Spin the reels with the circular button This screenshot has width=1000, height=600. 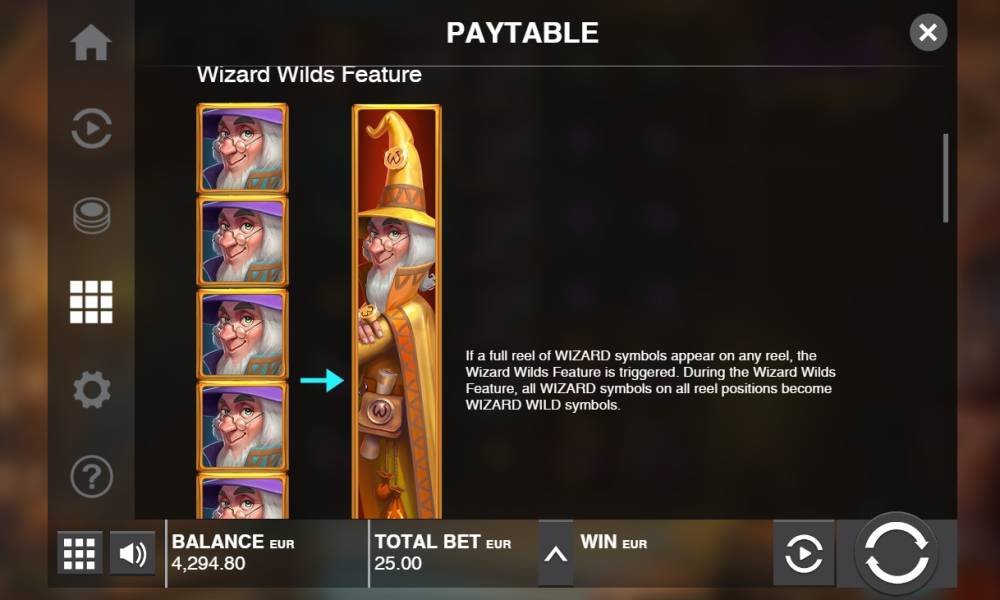coord(896,553)
